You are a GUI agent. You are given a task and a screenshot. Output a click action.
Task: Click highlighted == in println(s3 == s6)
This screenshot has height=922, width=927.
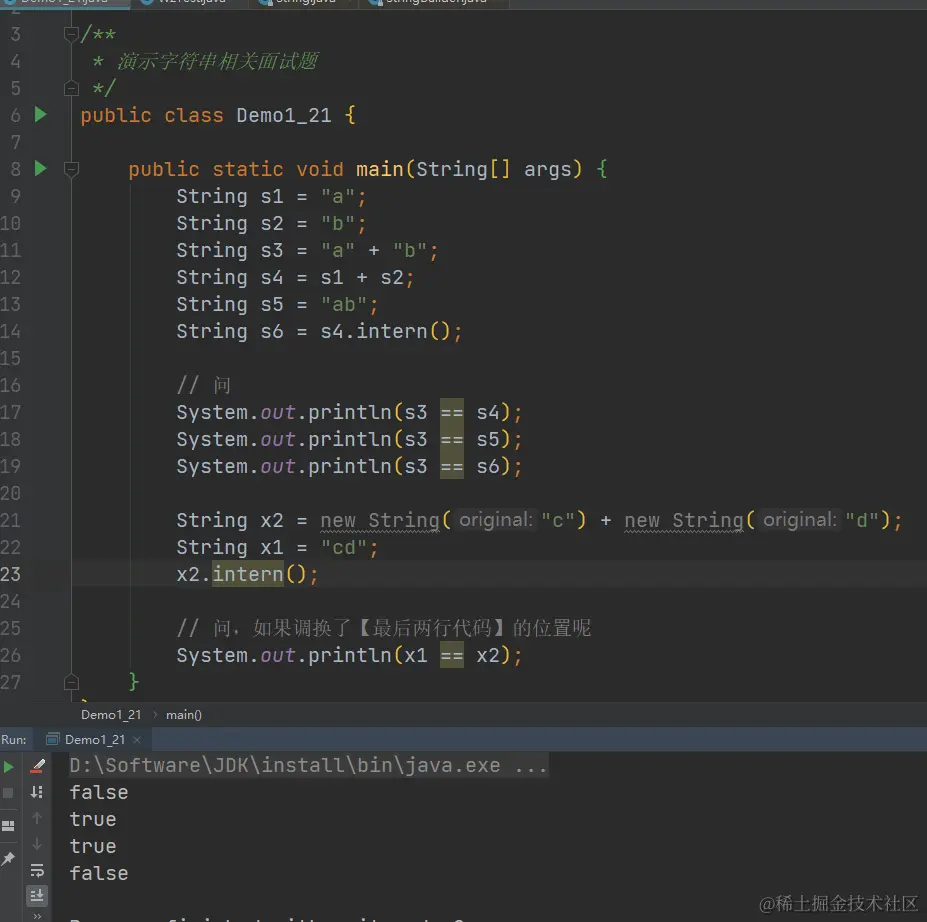[452, 466]
